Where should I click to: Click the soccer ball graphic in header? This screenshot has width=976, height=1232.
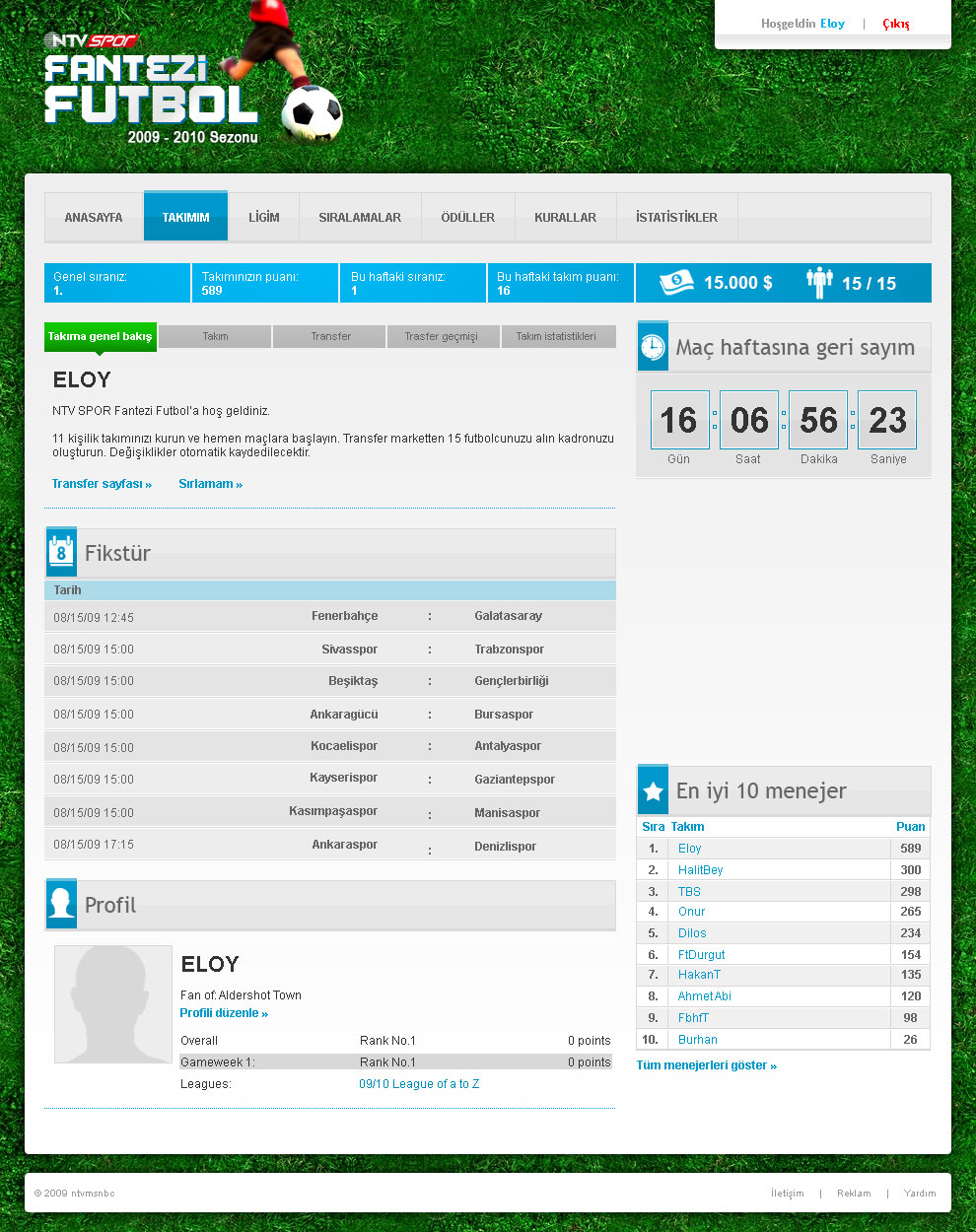(x=313, y=113)
